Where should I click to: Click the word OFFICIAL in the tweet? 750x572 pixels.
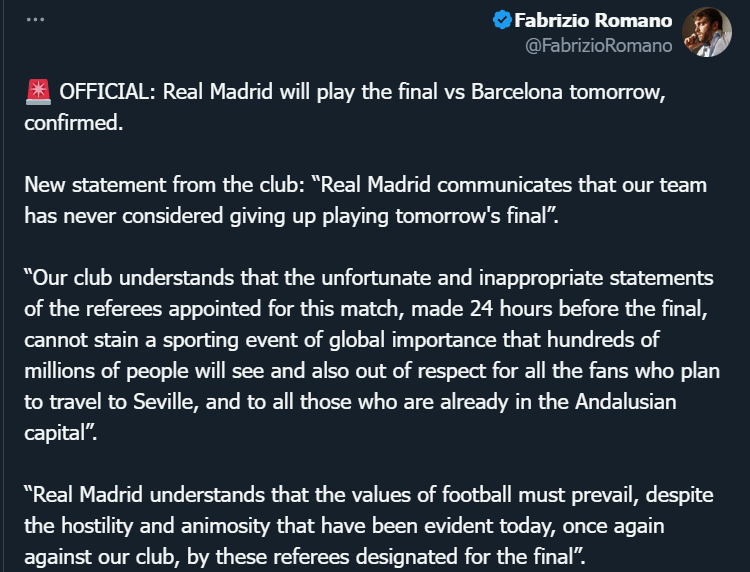click(x=104, y=91)
